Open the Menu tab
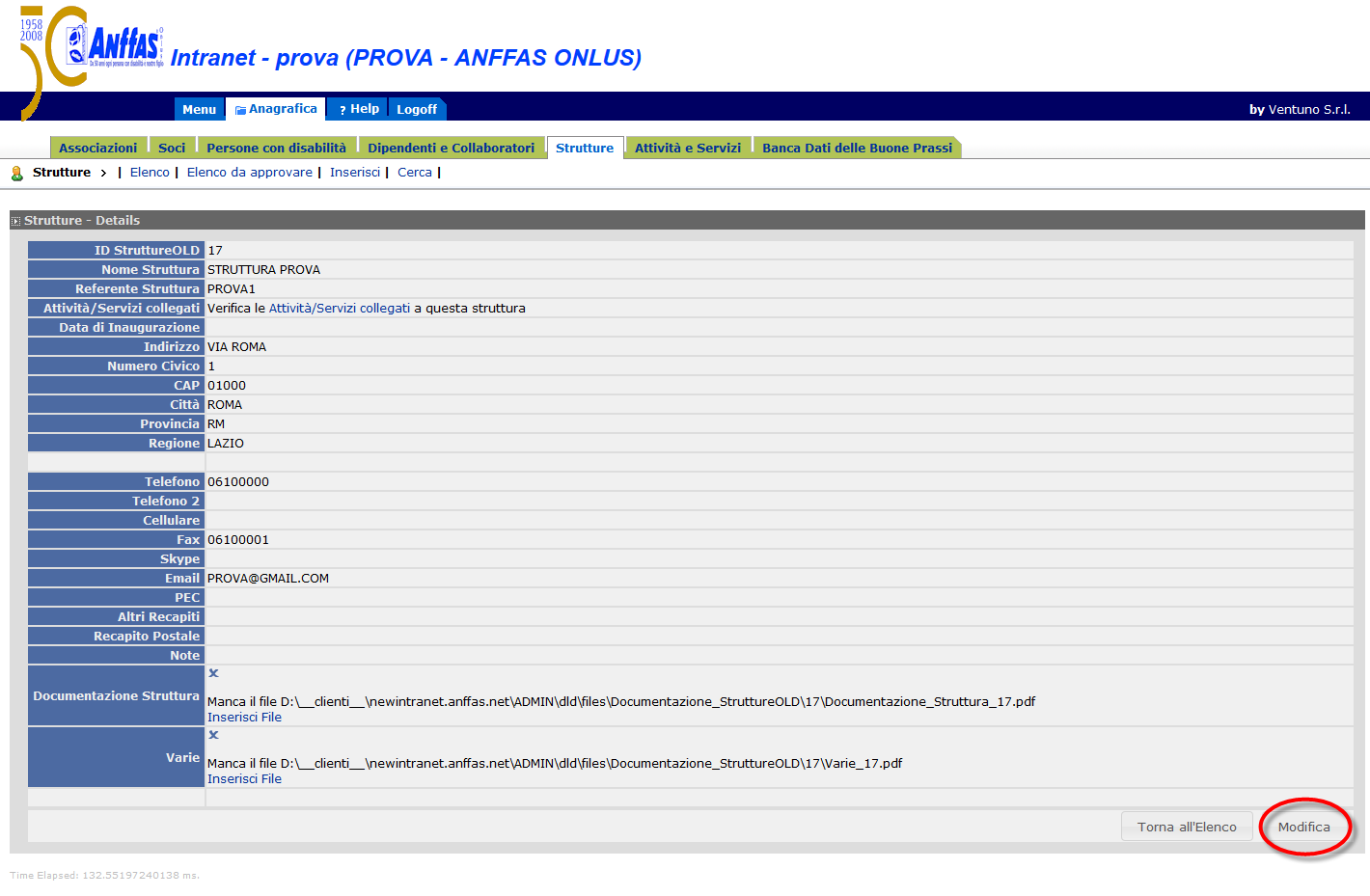This screenshot has height=896, width=1370. pos(200,109)
